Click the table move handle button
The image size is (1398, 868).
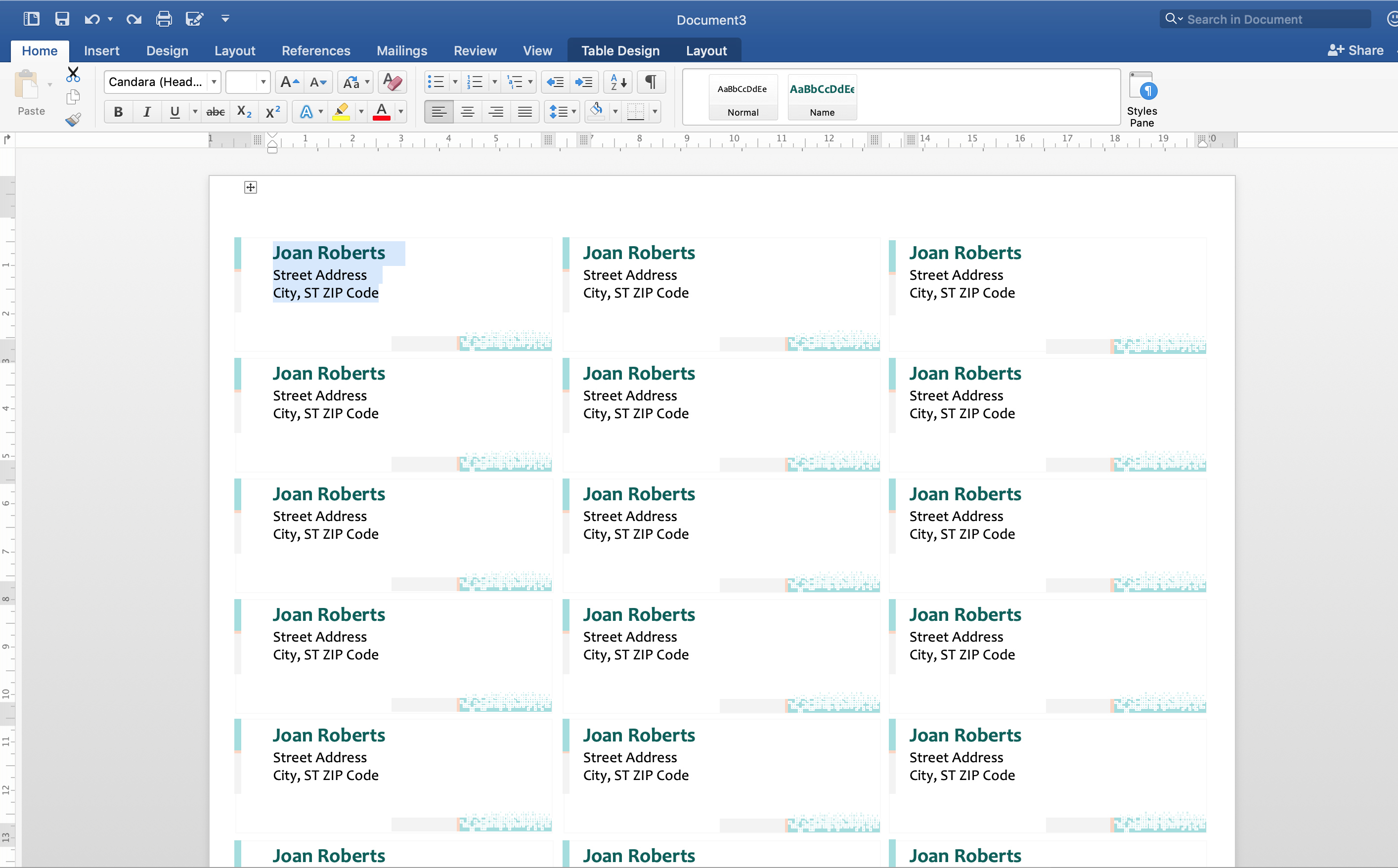click(251, 188)
